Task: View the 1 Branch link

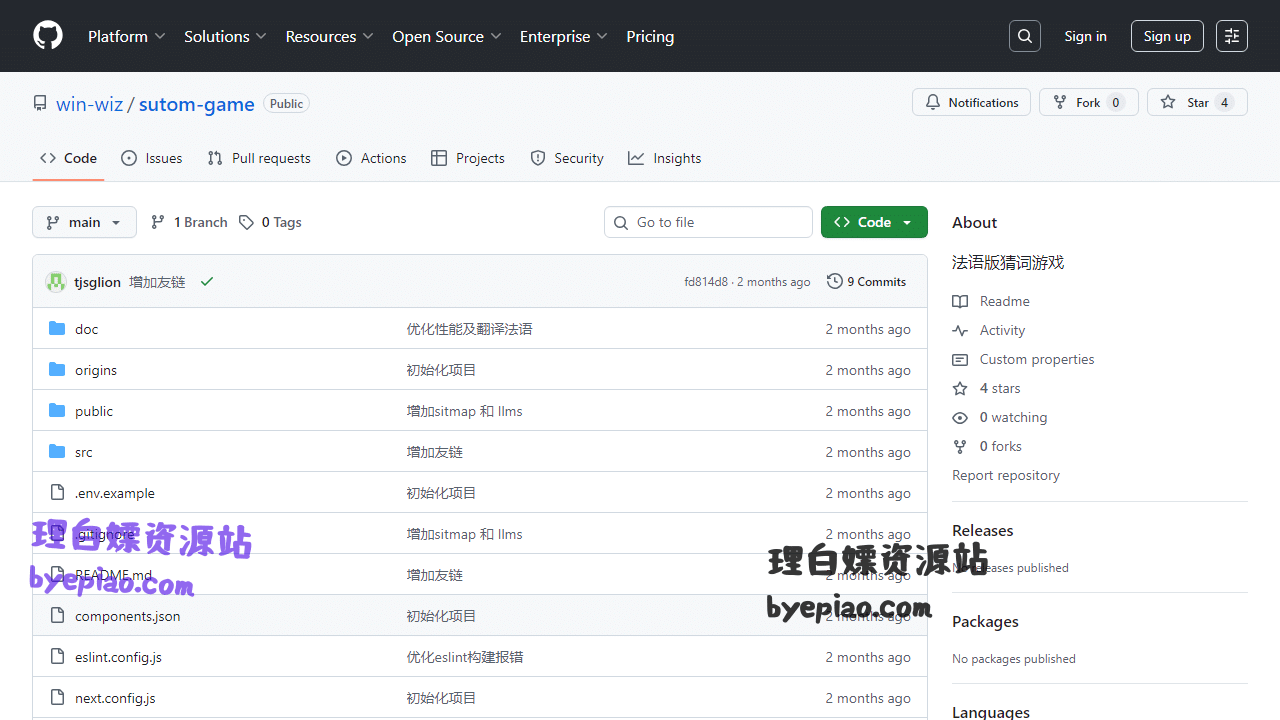Action: point(189,222)
